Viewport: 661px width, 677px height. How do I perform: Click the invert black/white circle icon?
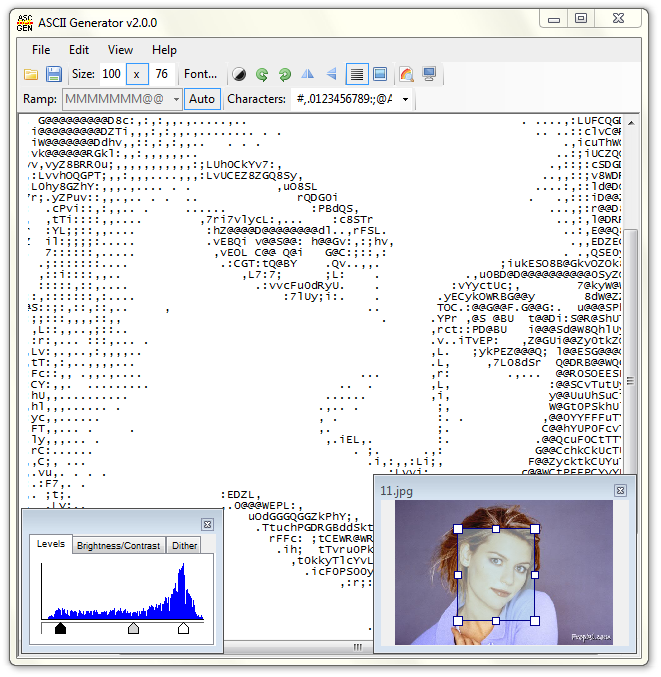pyautogui.click(x=239, y=74)
